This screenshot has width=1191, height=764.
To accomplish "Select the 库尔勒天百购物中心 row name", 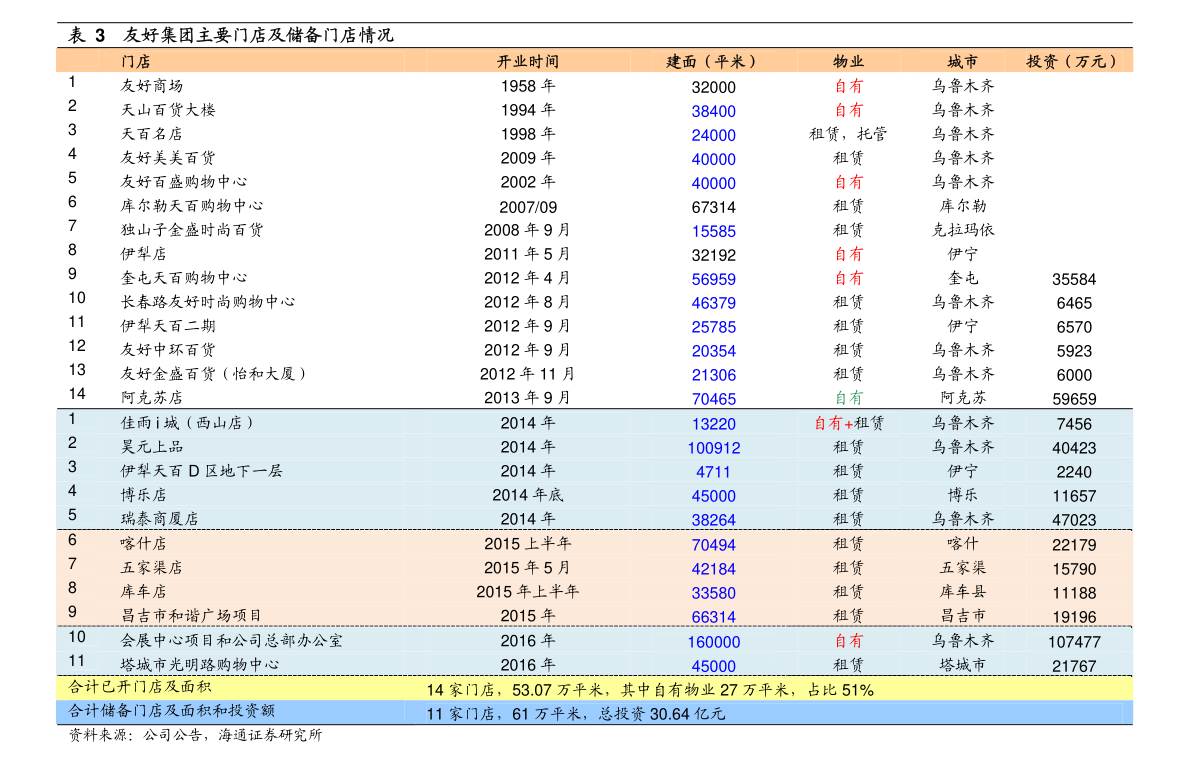I will click(191, 206).
